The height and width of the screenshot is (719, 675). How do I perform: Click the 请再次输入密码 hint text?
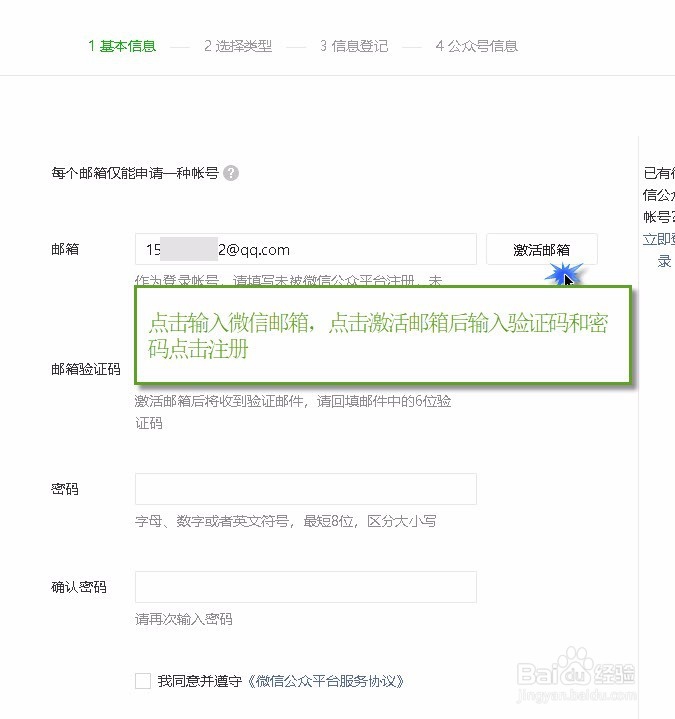click(184, 619)
